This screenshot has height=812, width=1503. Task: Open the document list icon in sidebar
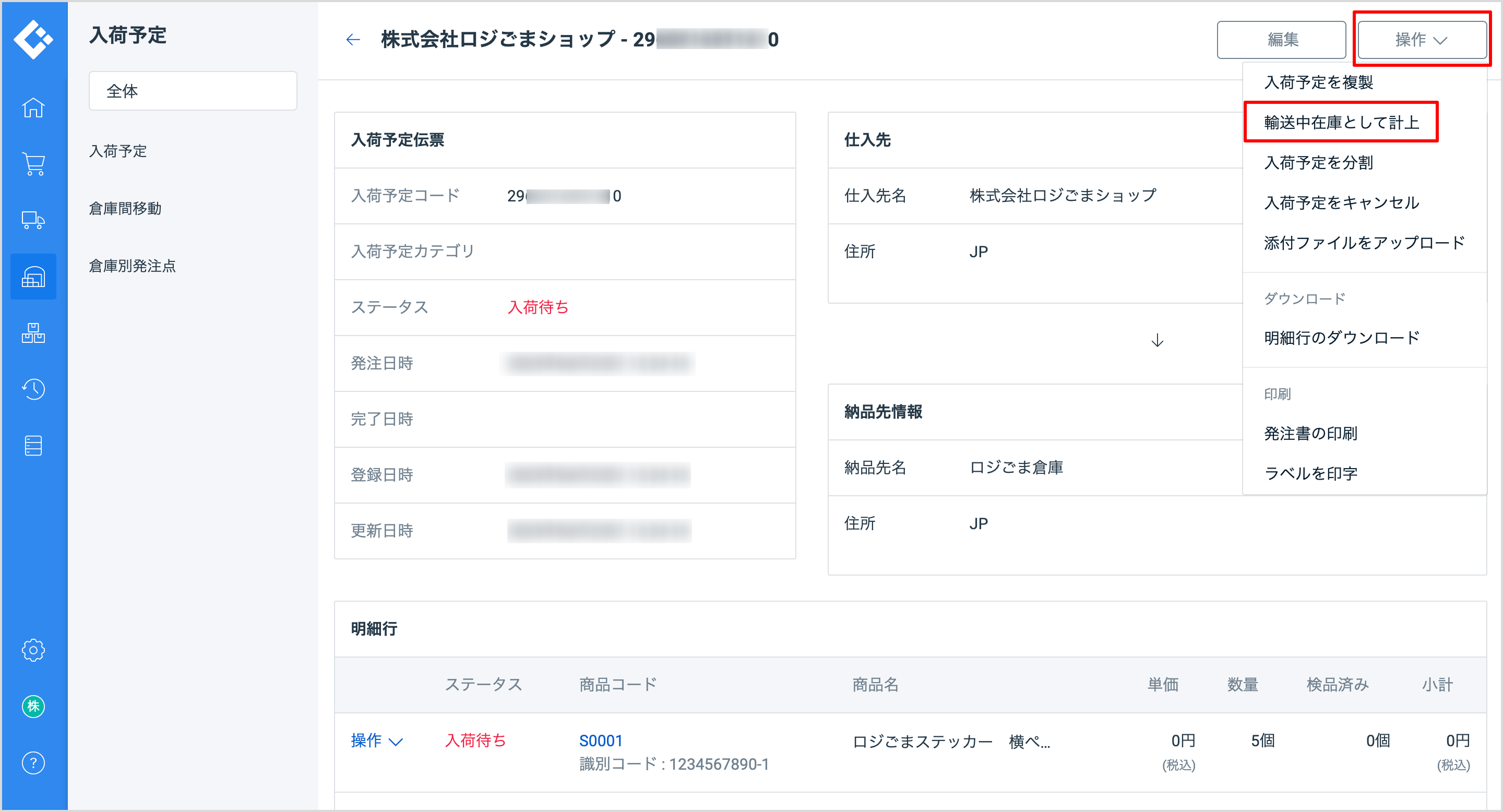click(x=33, y=445)
